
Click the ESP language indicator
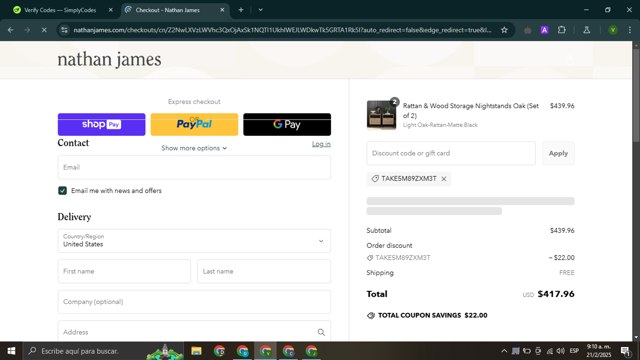pos(574,351)
